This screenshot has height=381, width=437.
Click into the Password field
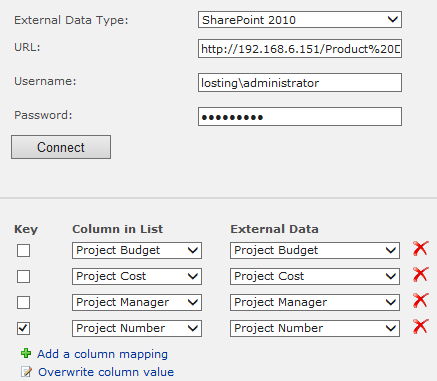pos(300,117)
